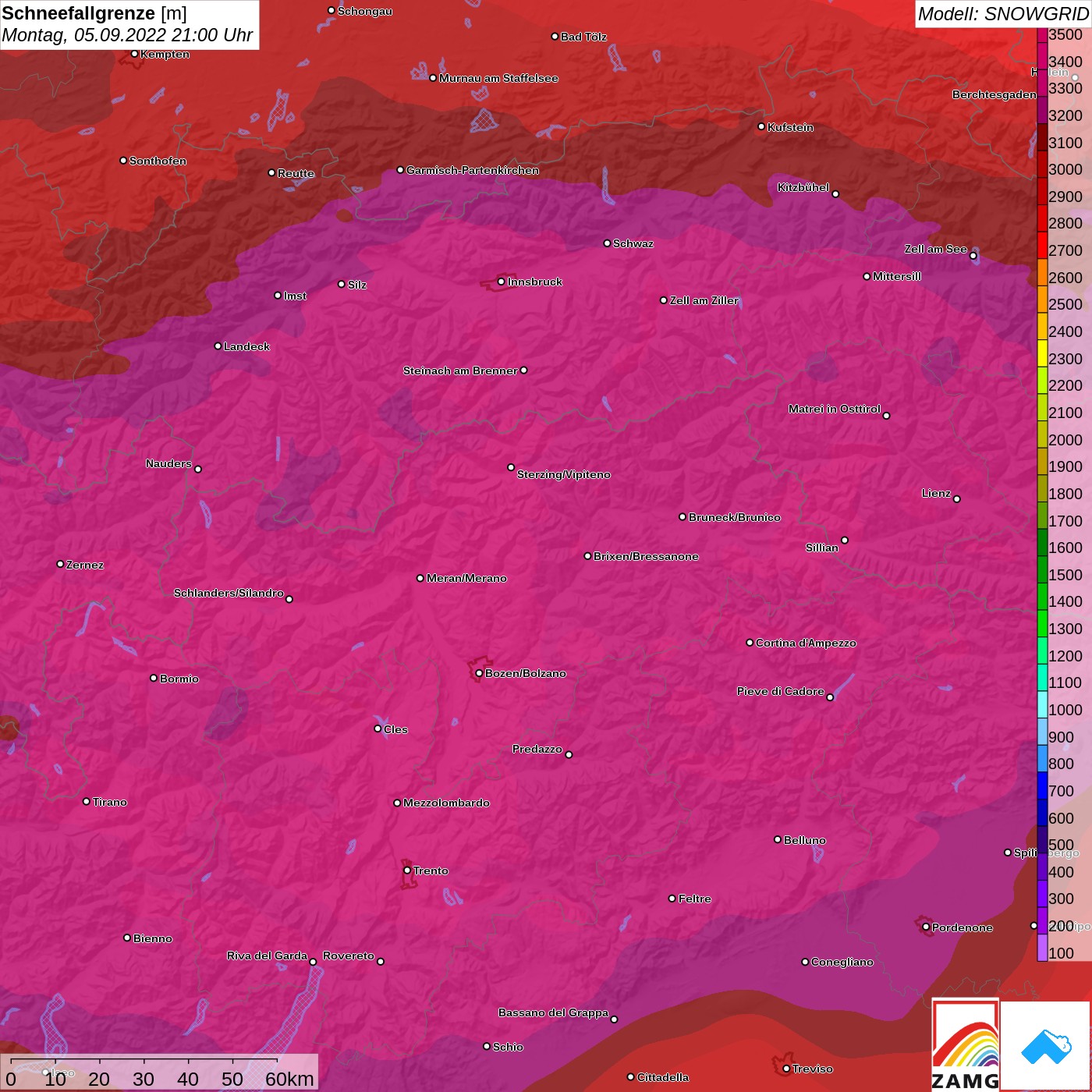The image size is (1092, 1092).
Task: Click the 'Predazzo' map label
Action: tap(537, 749)
